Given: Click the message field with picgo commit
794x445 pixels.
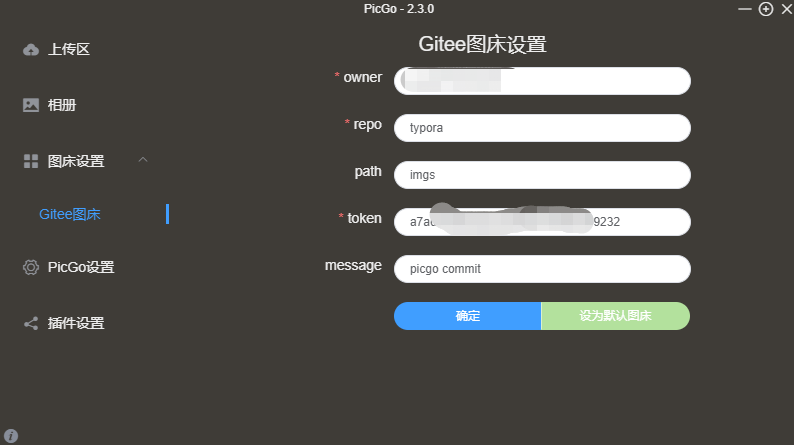Looking at the screenshot, I should 542,269.
